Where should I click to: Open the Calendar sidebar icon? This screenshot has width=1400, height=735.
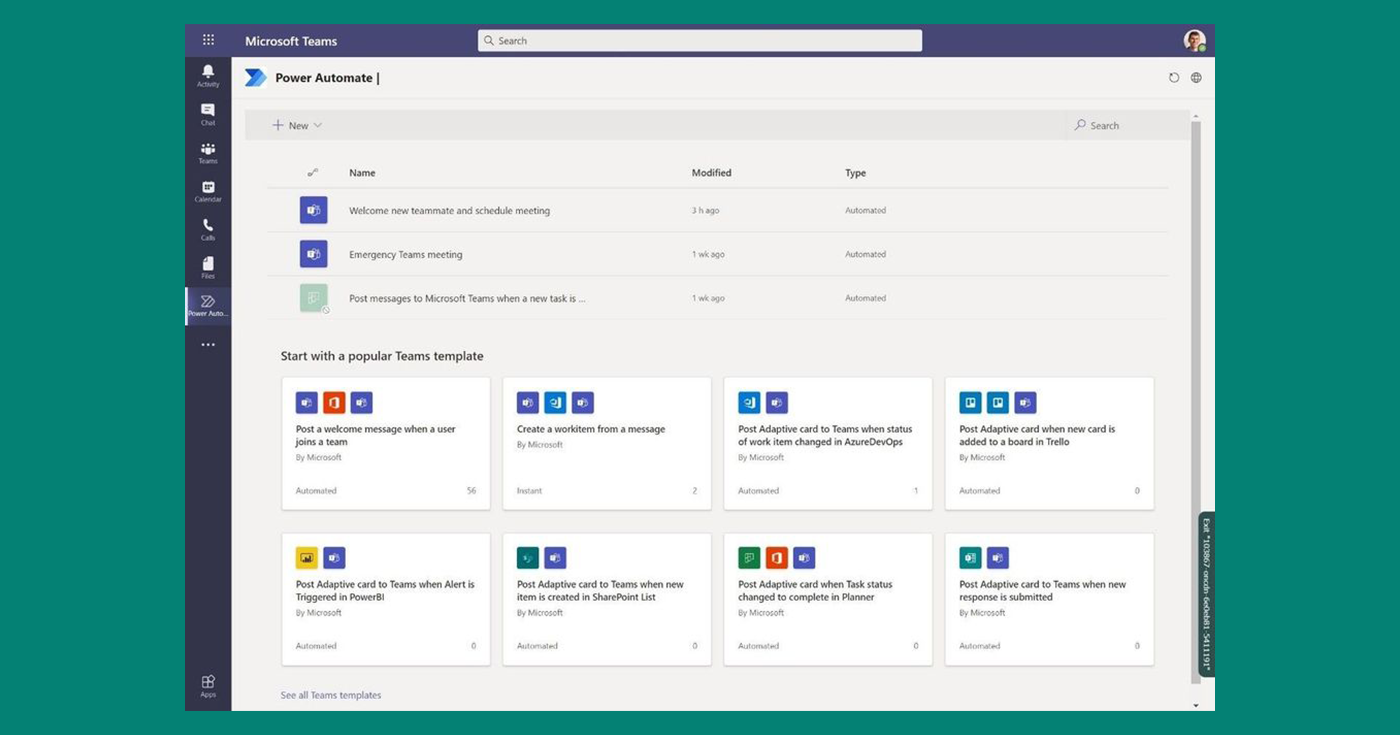[x=208, y=191]
